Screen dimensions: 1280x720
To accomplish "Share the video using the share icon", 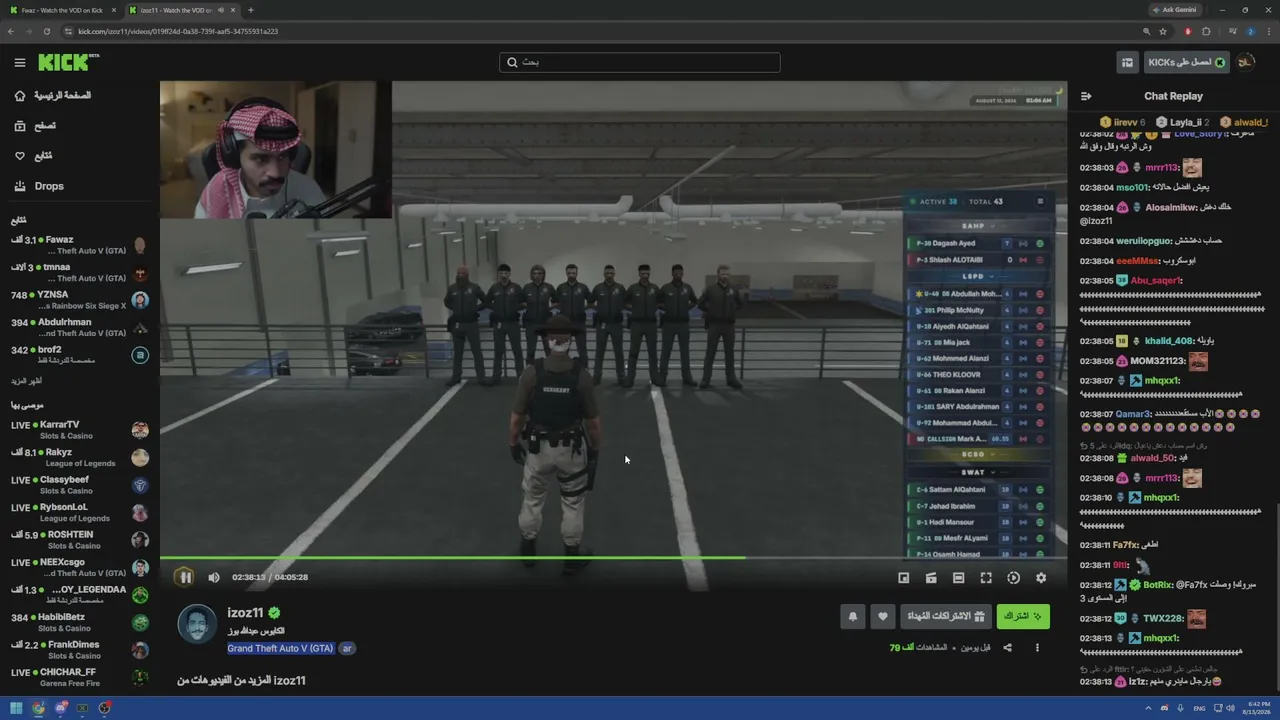I will 1007,648.
